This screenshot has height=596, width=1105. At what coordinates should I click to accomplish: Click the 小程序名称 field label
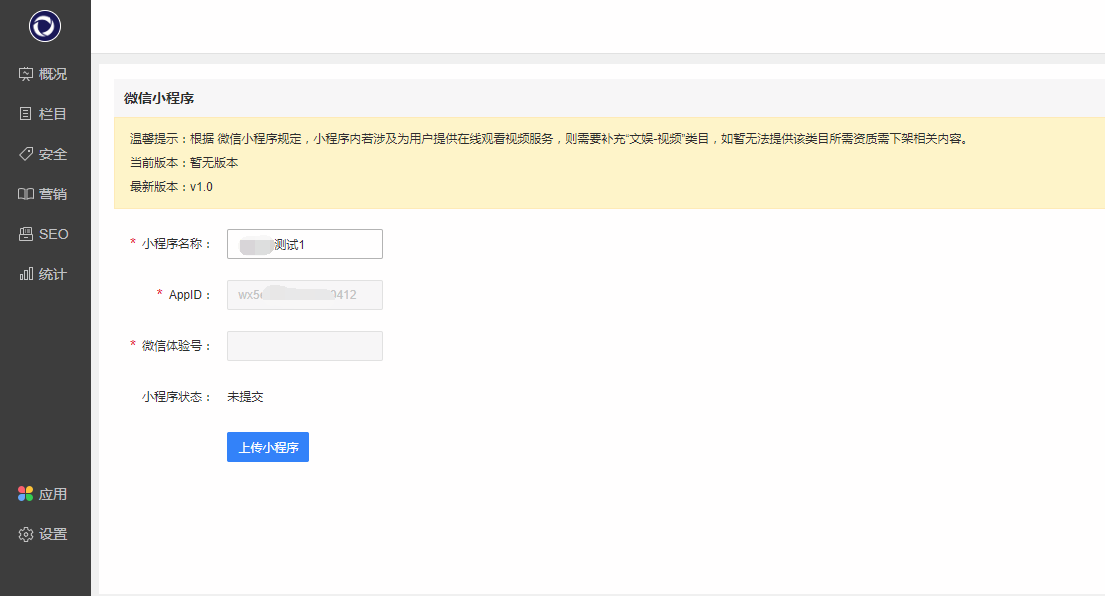[176, 244]
